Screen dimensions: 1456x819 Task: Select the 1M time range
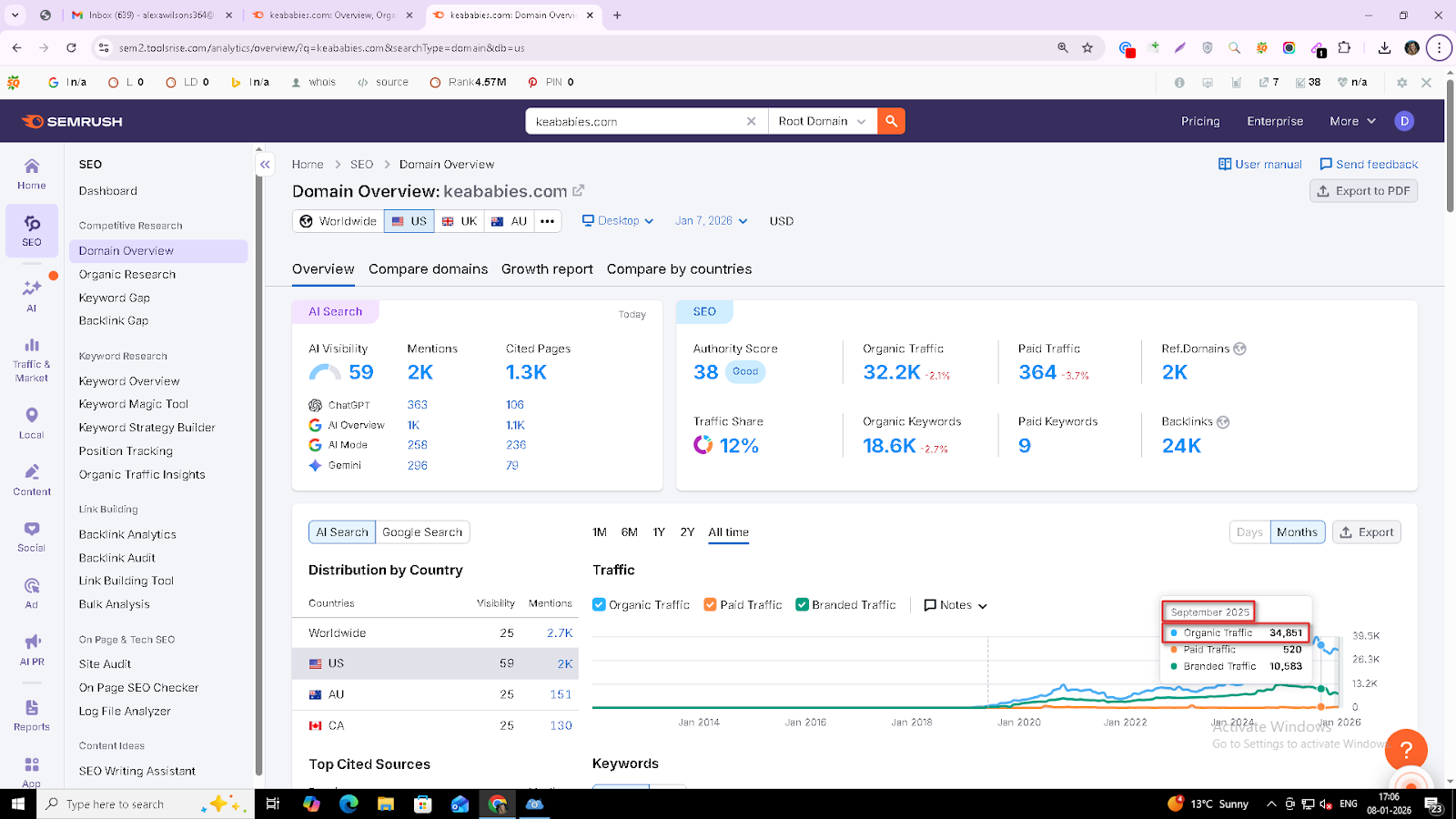click(600, 532)
